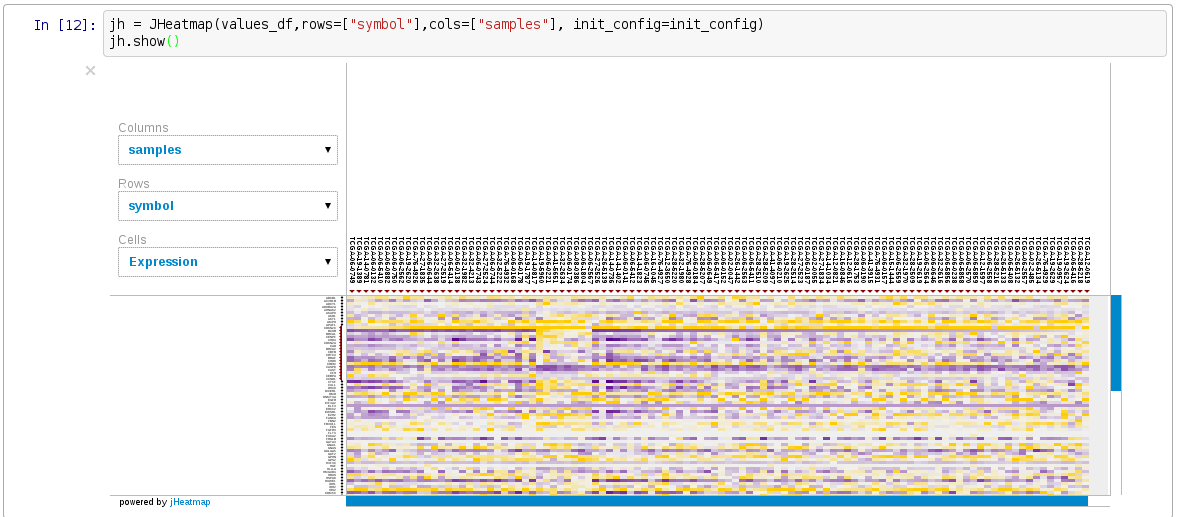Select column header TCGA-06-0749
1180x517 pixels.
point(352,260)
